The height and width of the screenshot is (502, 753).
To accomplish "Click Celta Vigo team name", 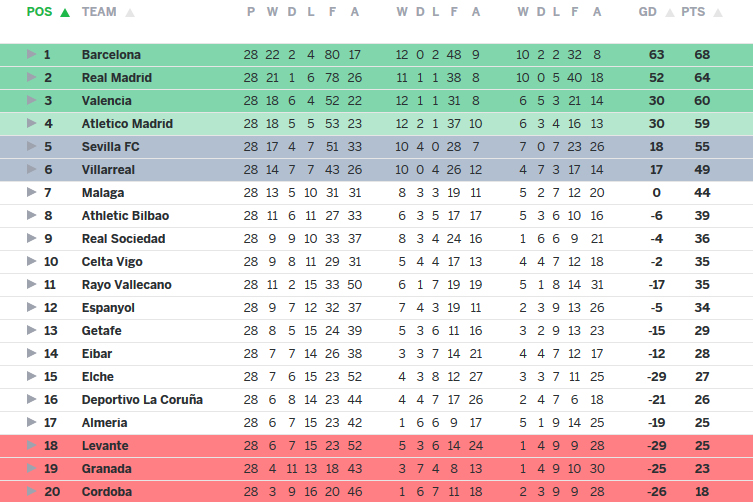I will coord(112,262).
